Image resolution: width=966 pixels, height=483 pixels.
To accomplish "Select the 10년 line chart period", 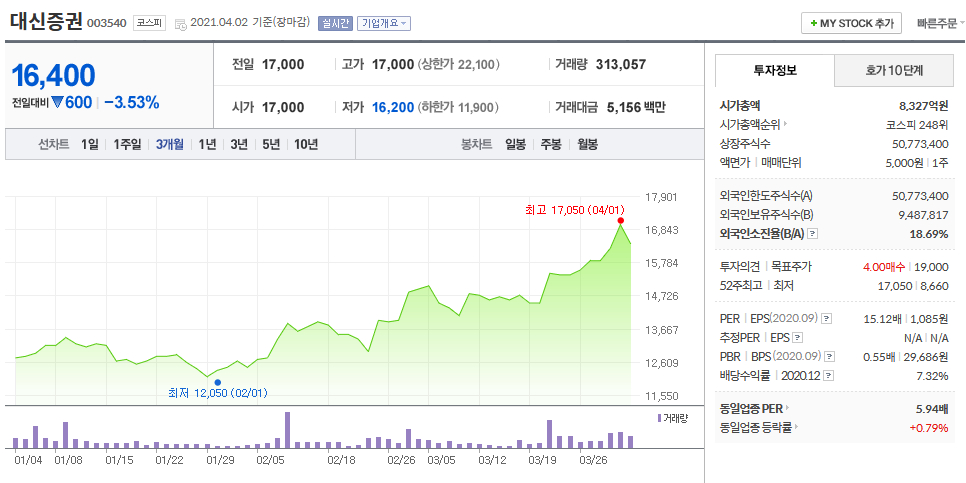I will point(306,145).
